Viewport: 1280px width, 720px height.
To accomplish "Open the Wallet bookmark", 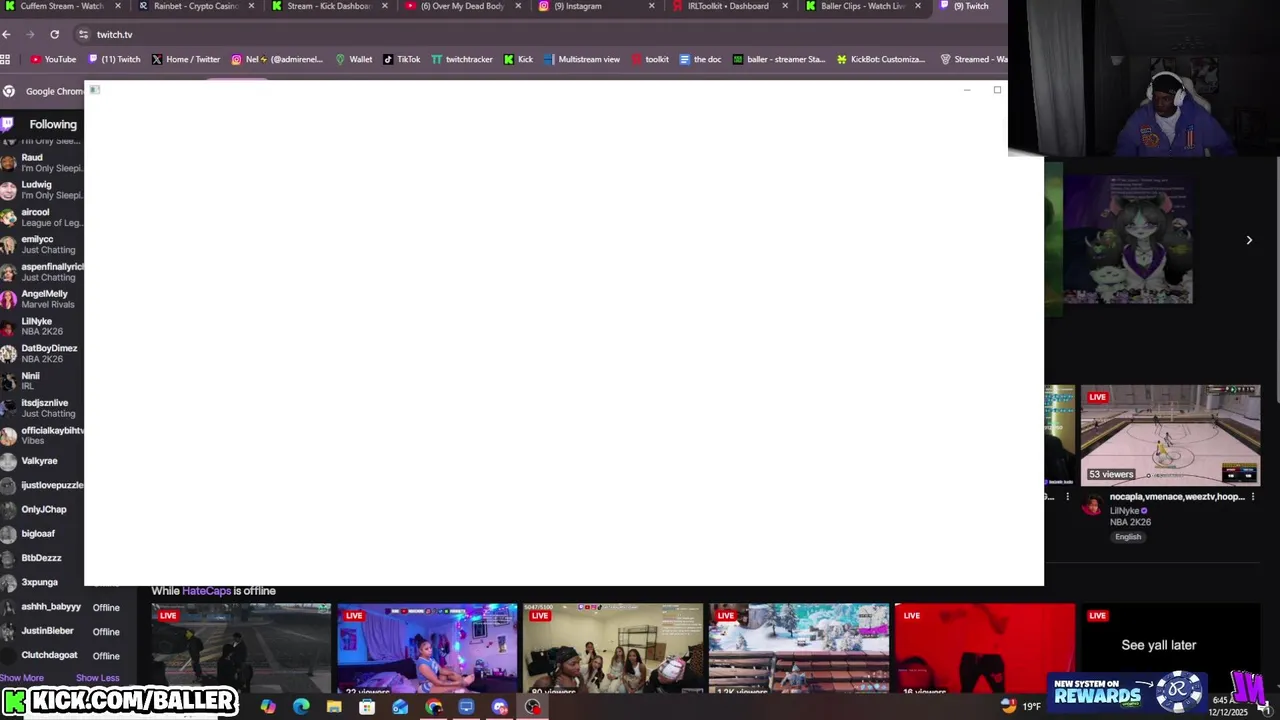I will point(354,59).
